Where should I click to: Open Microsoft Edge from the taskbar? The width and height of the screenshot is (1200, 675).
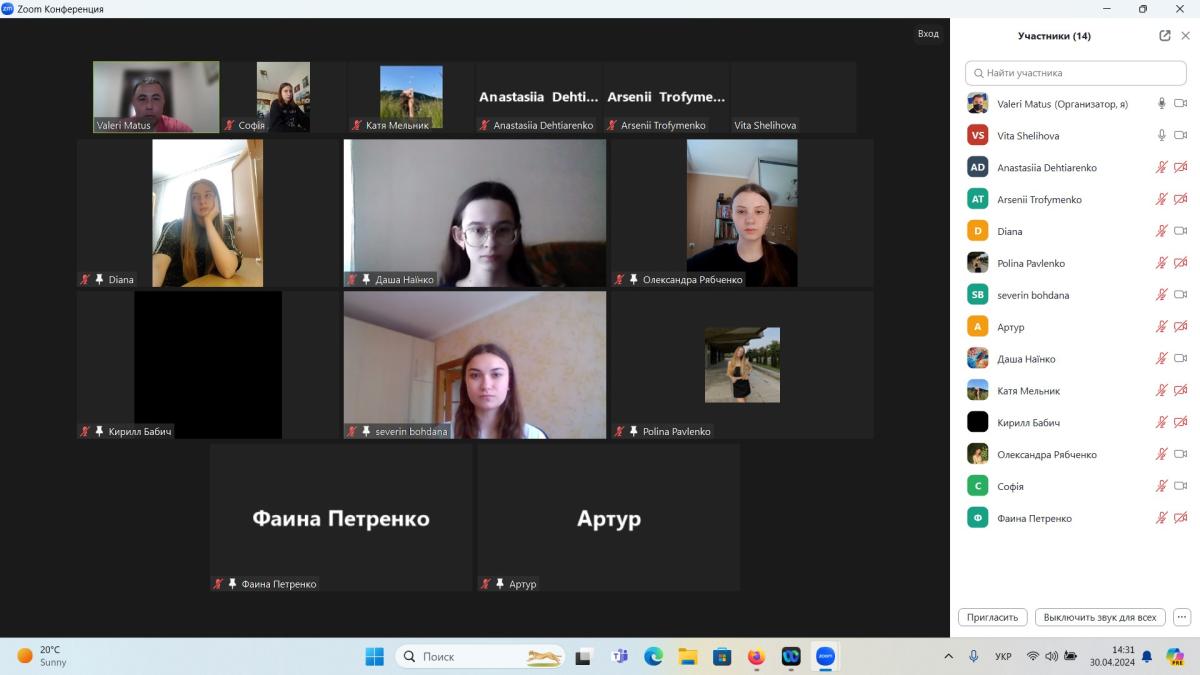point(653,656)
